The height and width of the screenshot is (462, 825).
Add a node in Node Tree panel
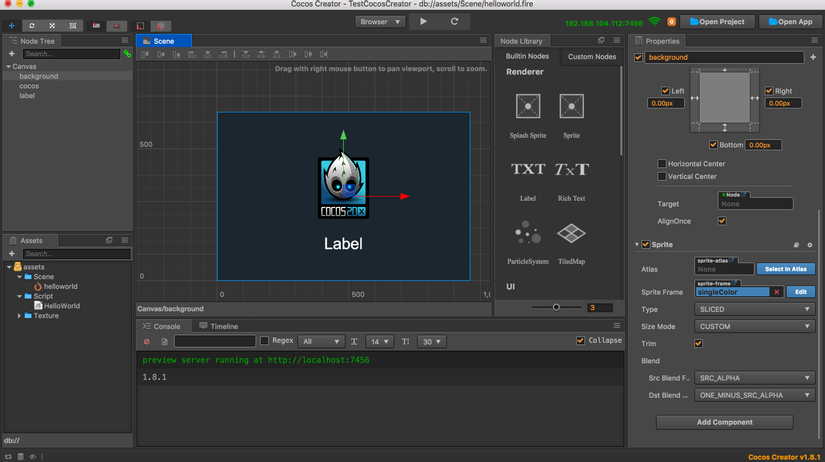[12, 54]
